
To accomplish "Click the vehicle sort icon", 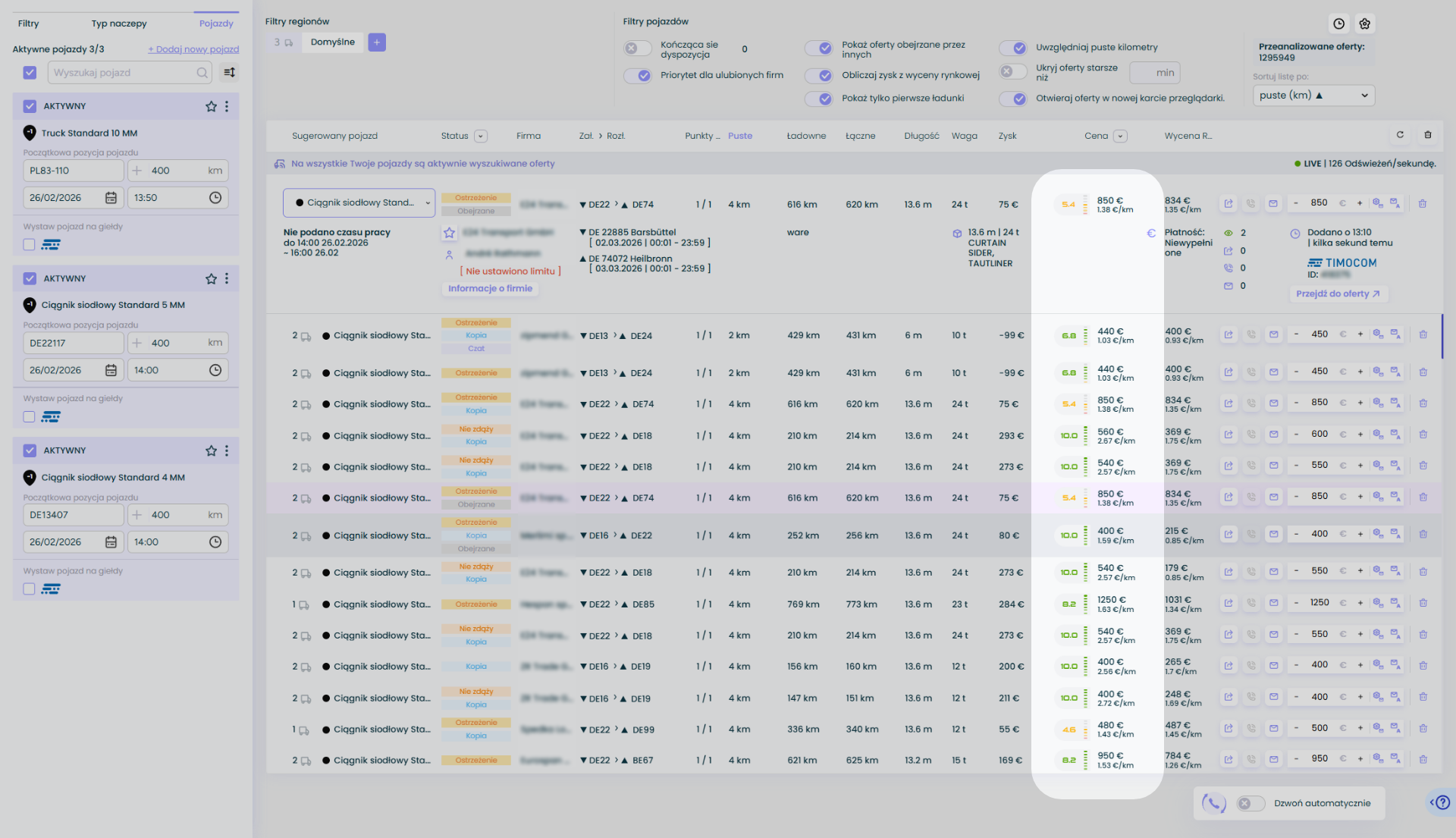I will [229, 73].
